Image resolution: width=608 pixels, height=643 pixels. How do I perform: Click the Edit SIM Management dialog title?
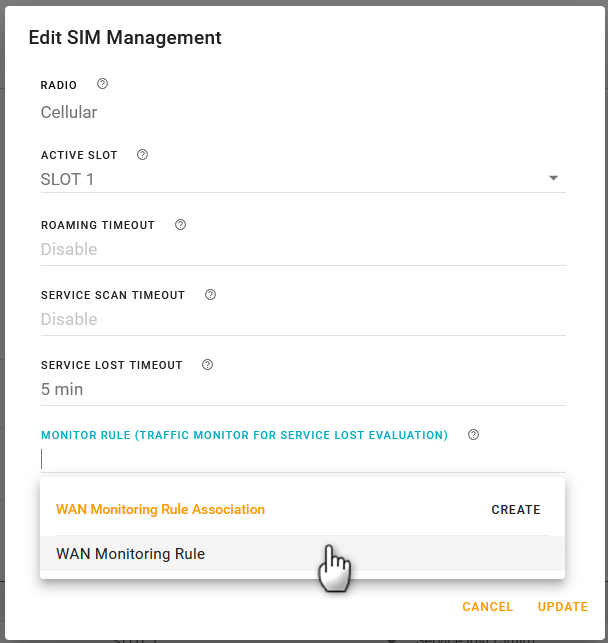[125, 38]
